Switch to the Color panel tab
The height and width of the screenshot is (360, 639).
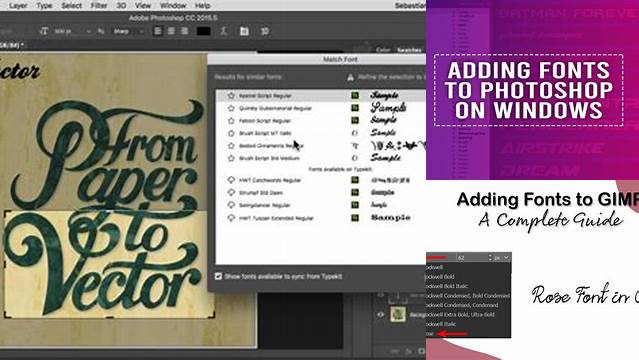(383, 50)
